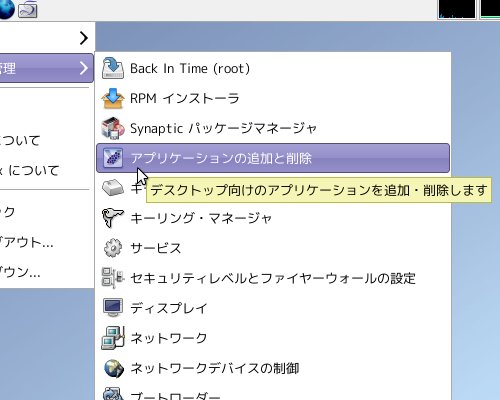Click the ネットワーク computers icon
The width and height of the screenshot is (500, 400).
113,338
